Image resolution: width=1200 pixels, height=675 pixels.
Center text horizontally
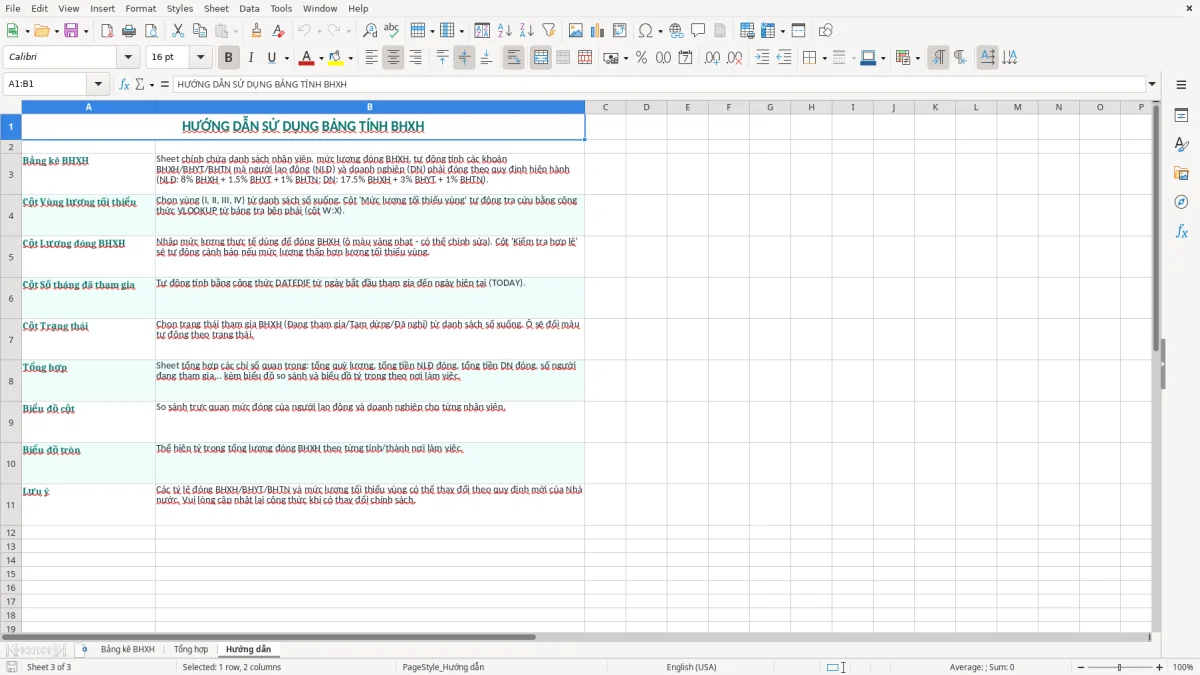[x=393, y=58]
